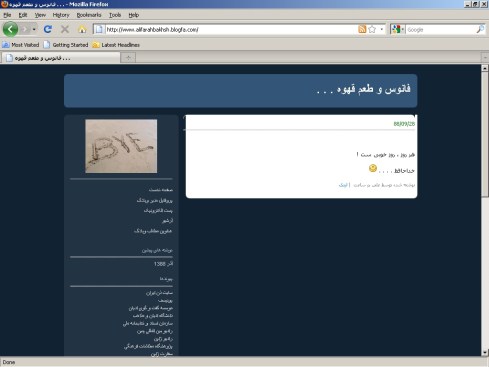This screenshot has height=367, width=489.
Task: Click the blog title in header banner
Action: click(x=364, y=89)
